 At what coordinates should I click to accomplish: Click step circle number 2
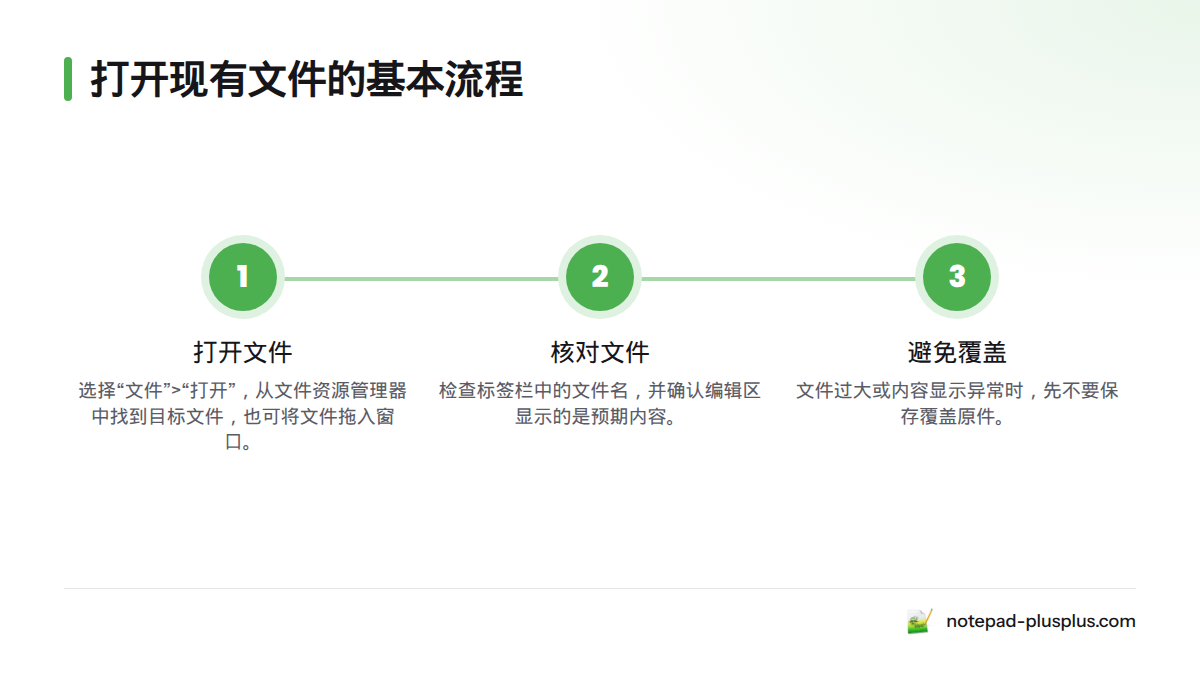click(x=600, y=277)
